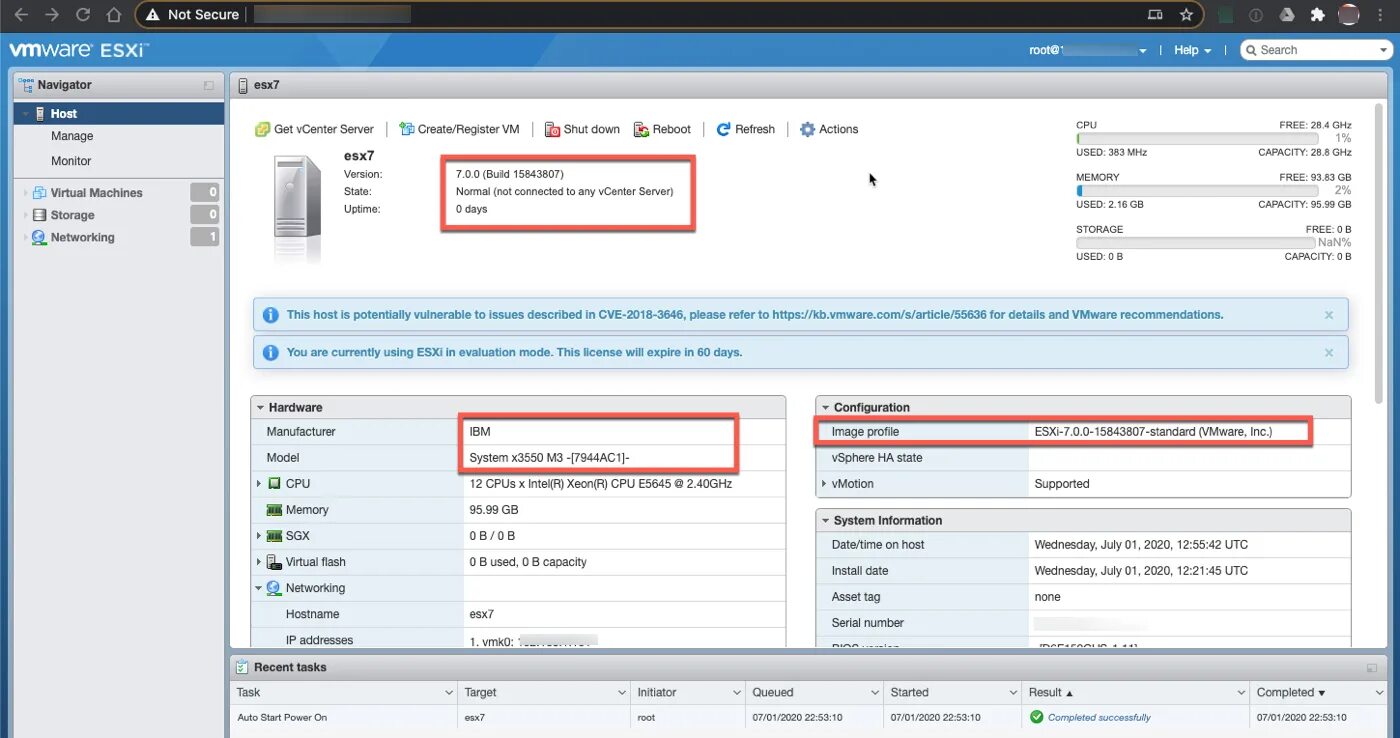The width and height of the screenshot is (1400, 738).
Task: Click the CPU usage bar
Action: 1197,139
